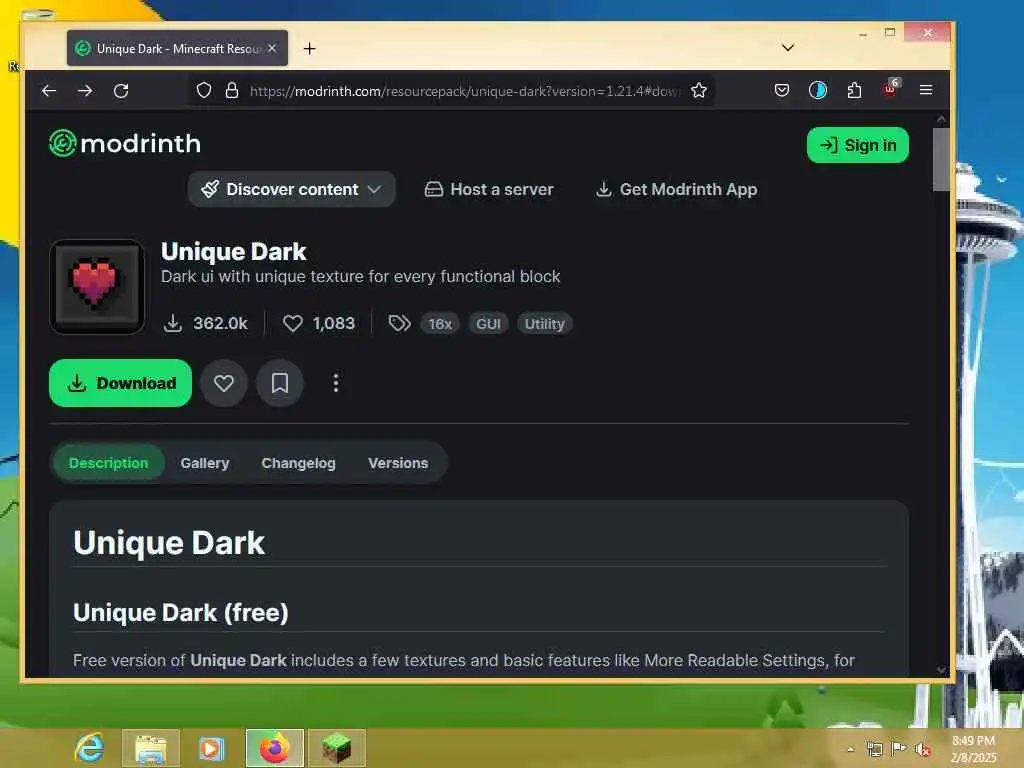Open Minecraft launcher from taskbar
The image size is (1024, 768).
tap(337, 748)
